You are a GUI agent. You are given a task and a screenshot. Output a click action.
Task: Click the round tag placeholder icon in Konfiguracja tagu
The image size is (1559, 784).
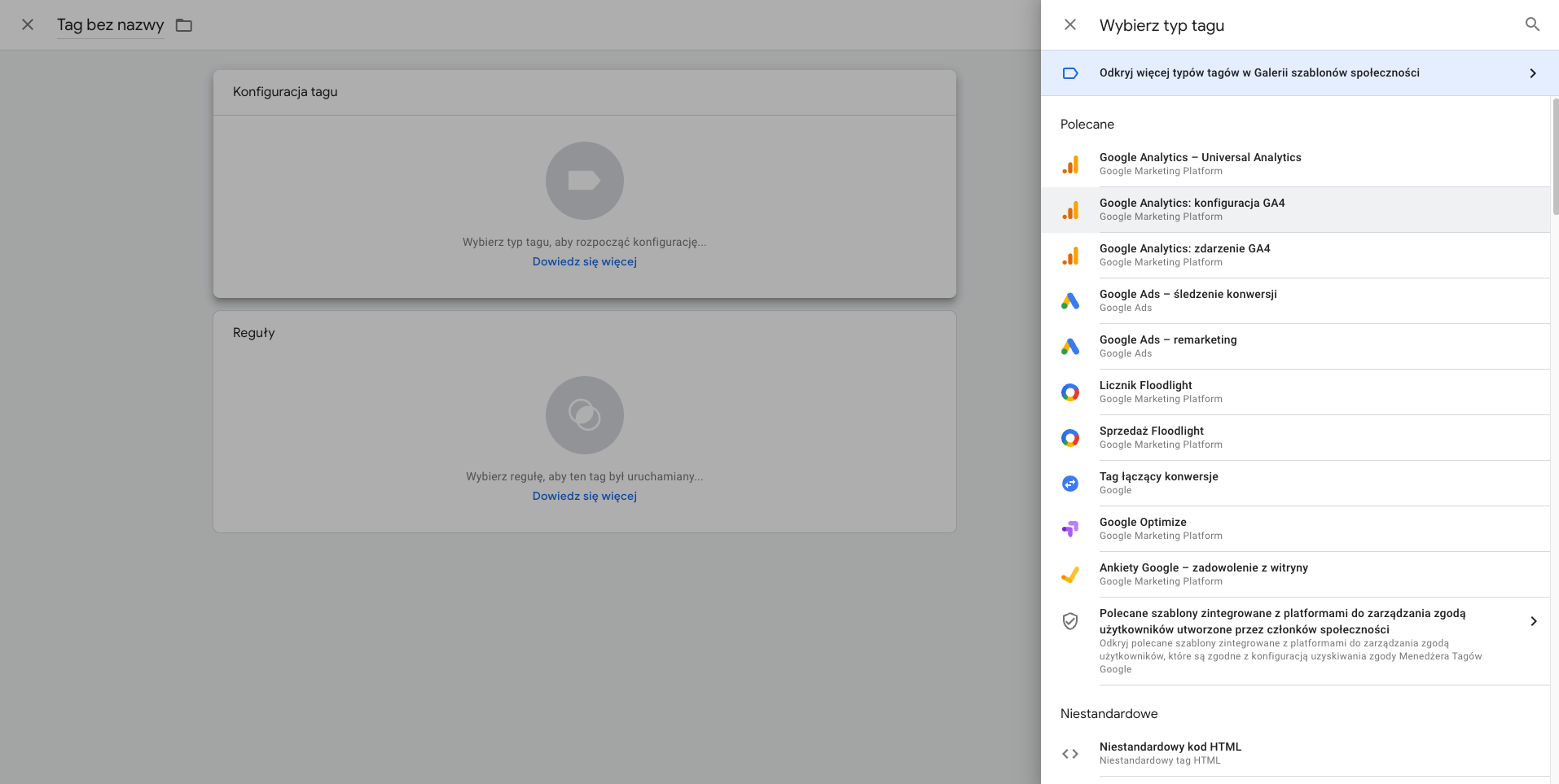click(585, 181)
